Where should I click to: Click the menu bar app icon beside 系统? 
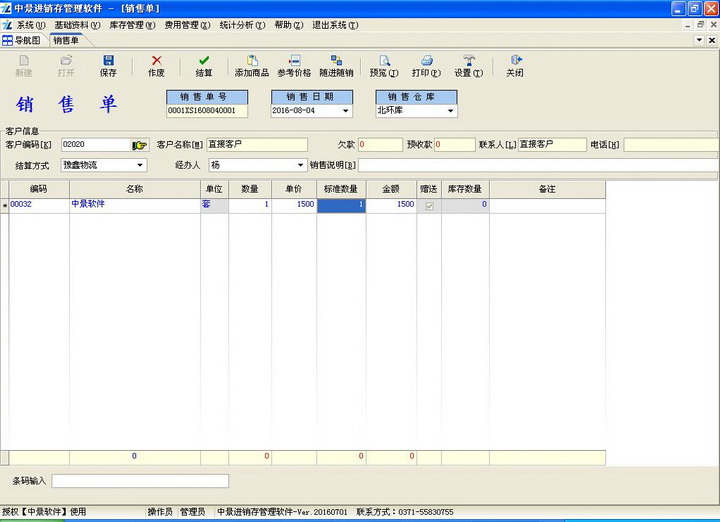pos(7,25)
